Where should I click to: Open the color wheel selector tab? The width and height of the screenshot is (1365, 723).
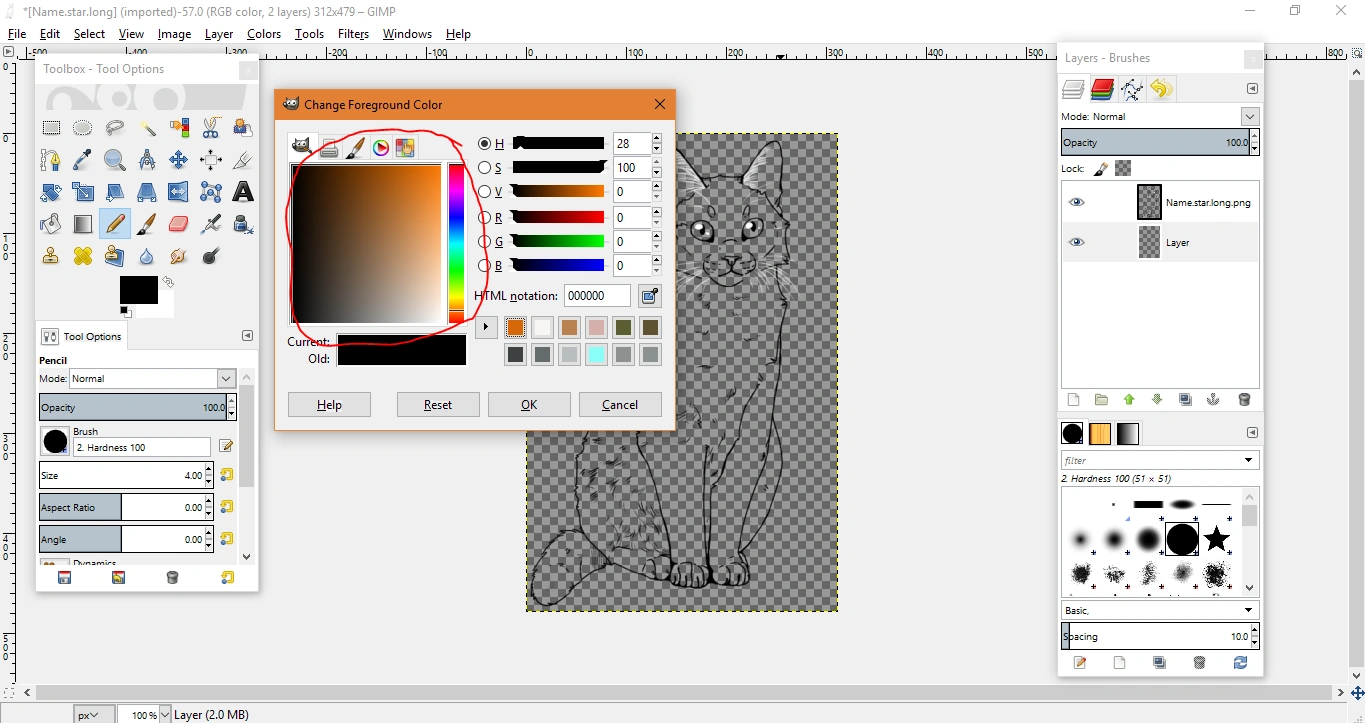[381, 148]
